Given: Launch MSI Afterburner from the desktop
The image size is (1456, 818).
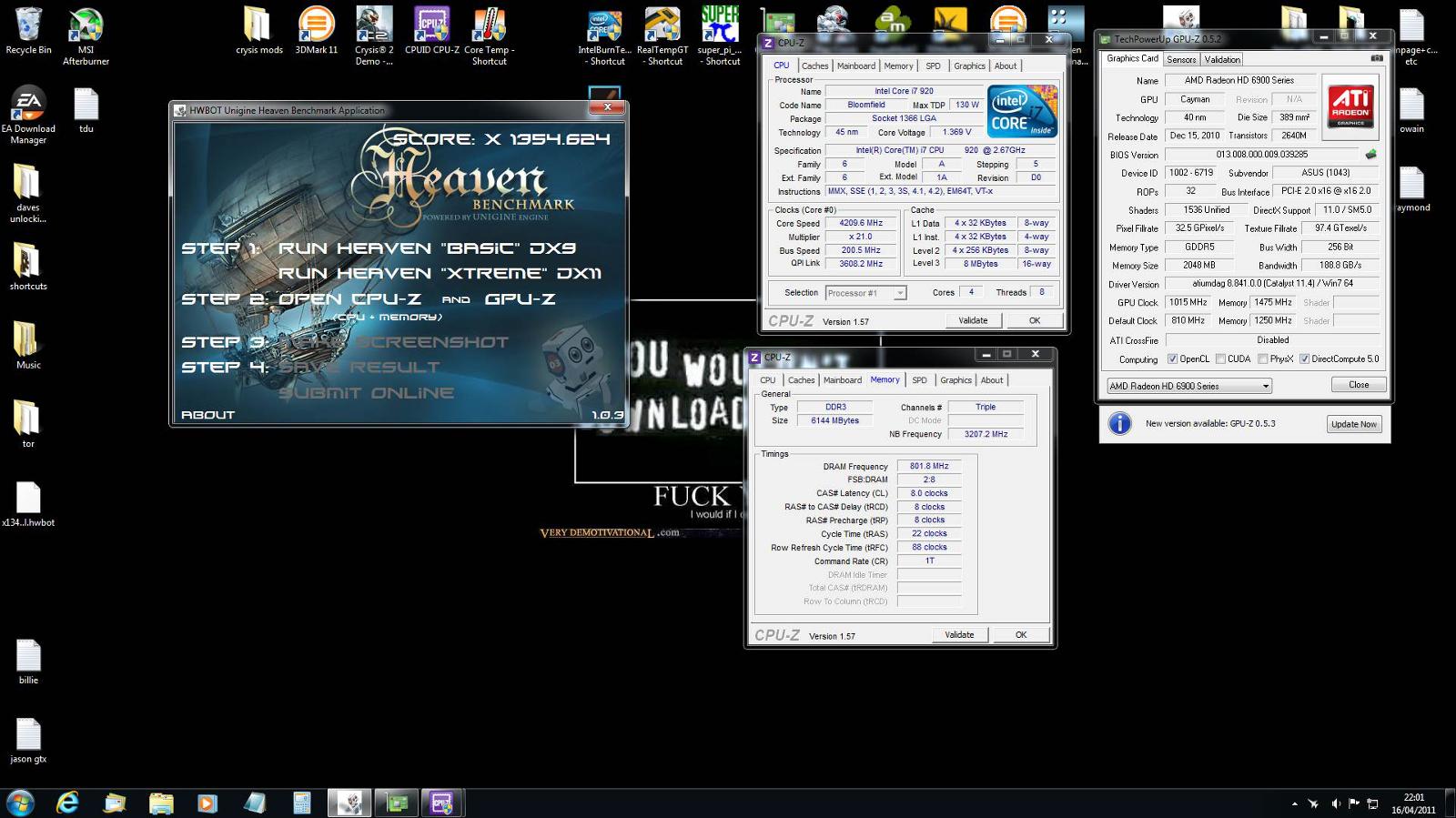Looking at the screenshot, I should 86,36.
